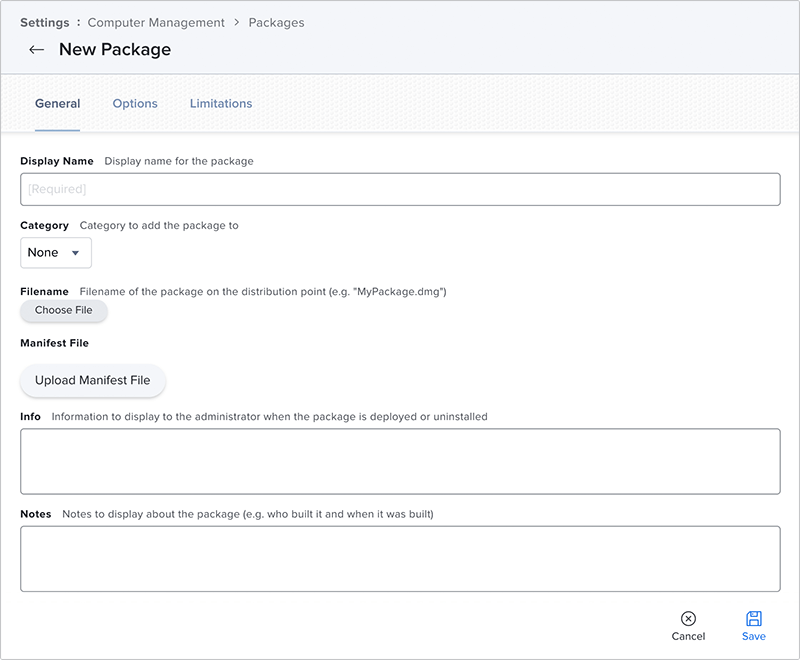Viewport: 800px width, 660px height.
Task: Click the Cancel circle-x icon
Action: point(688,619)
